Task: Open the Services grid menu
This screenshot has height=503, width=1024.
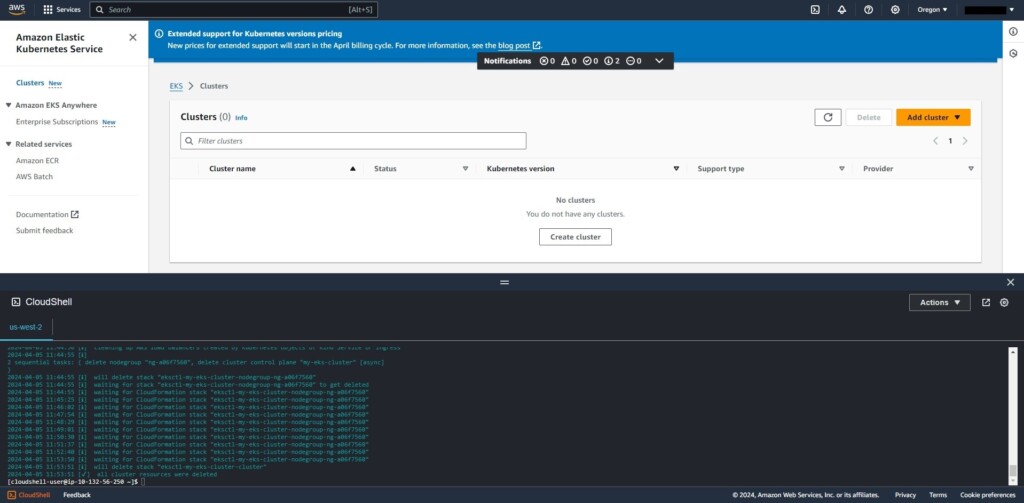Action: tap(62, 10)
